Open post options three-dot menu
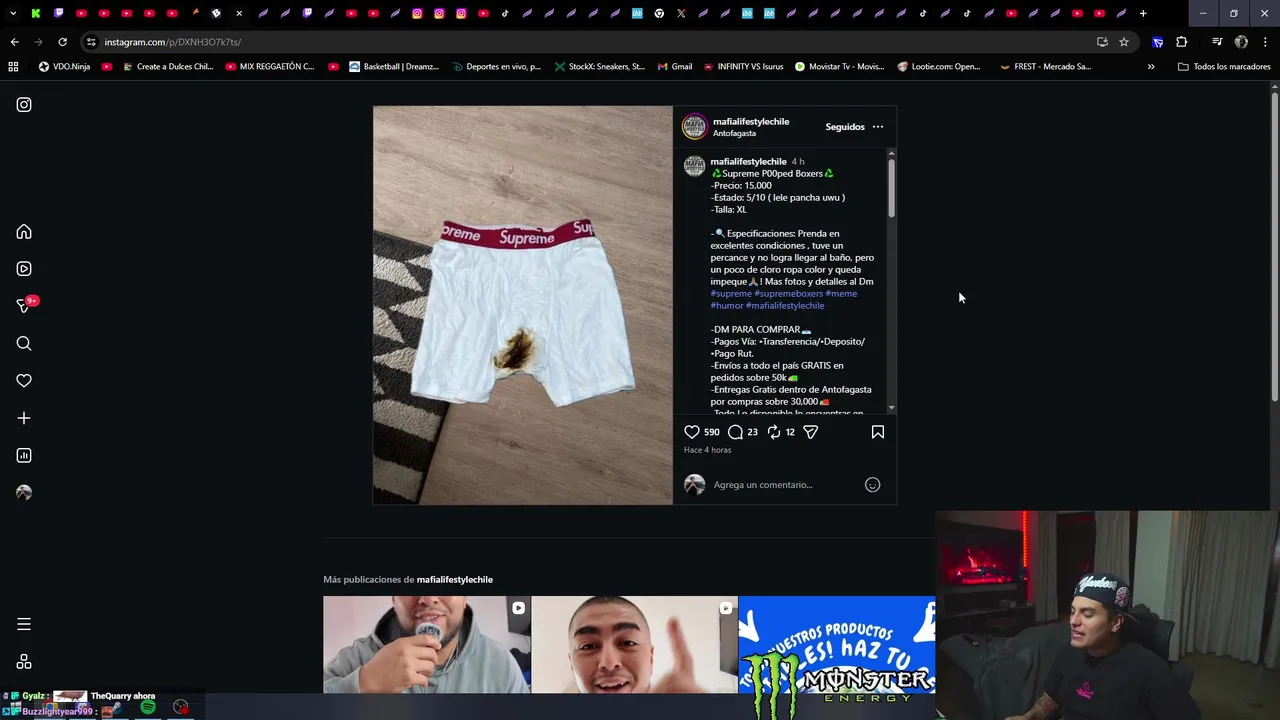This screenshot has height=720, width=1280. click(x=878, y=127)
